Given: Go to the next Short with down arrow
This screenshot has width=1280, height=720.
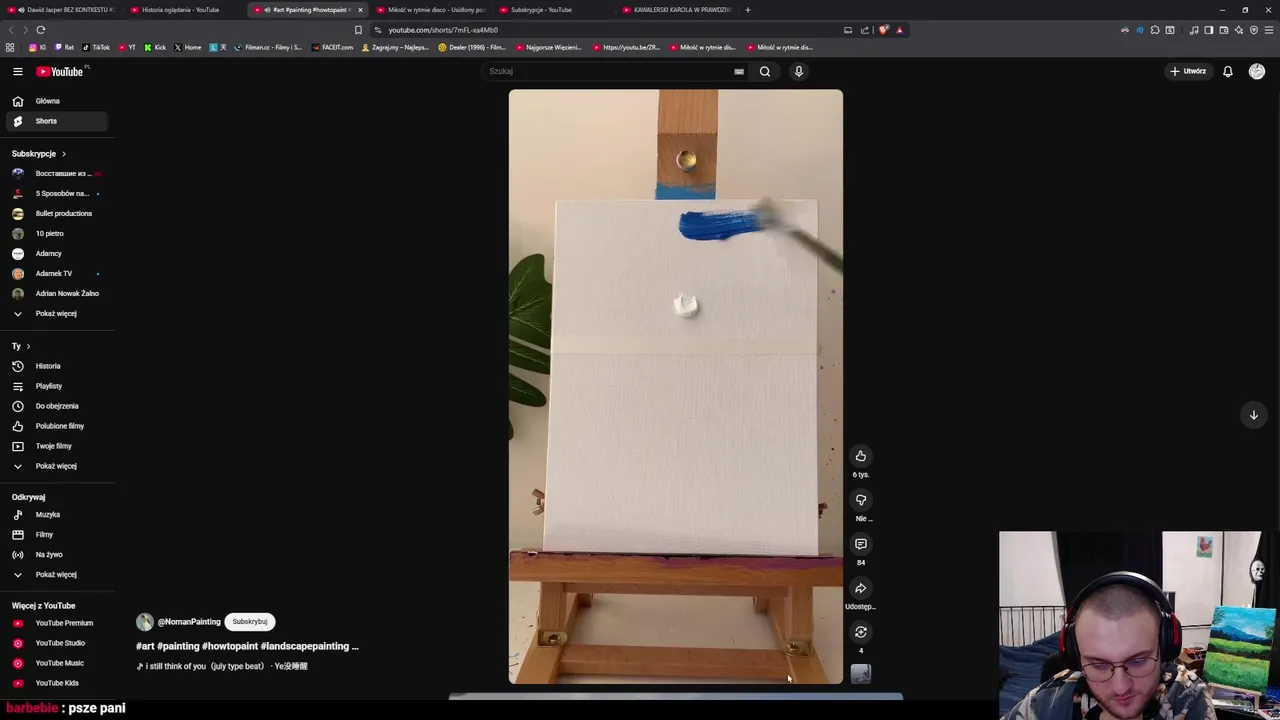Looking at the screenshot, I should 1253,415.
